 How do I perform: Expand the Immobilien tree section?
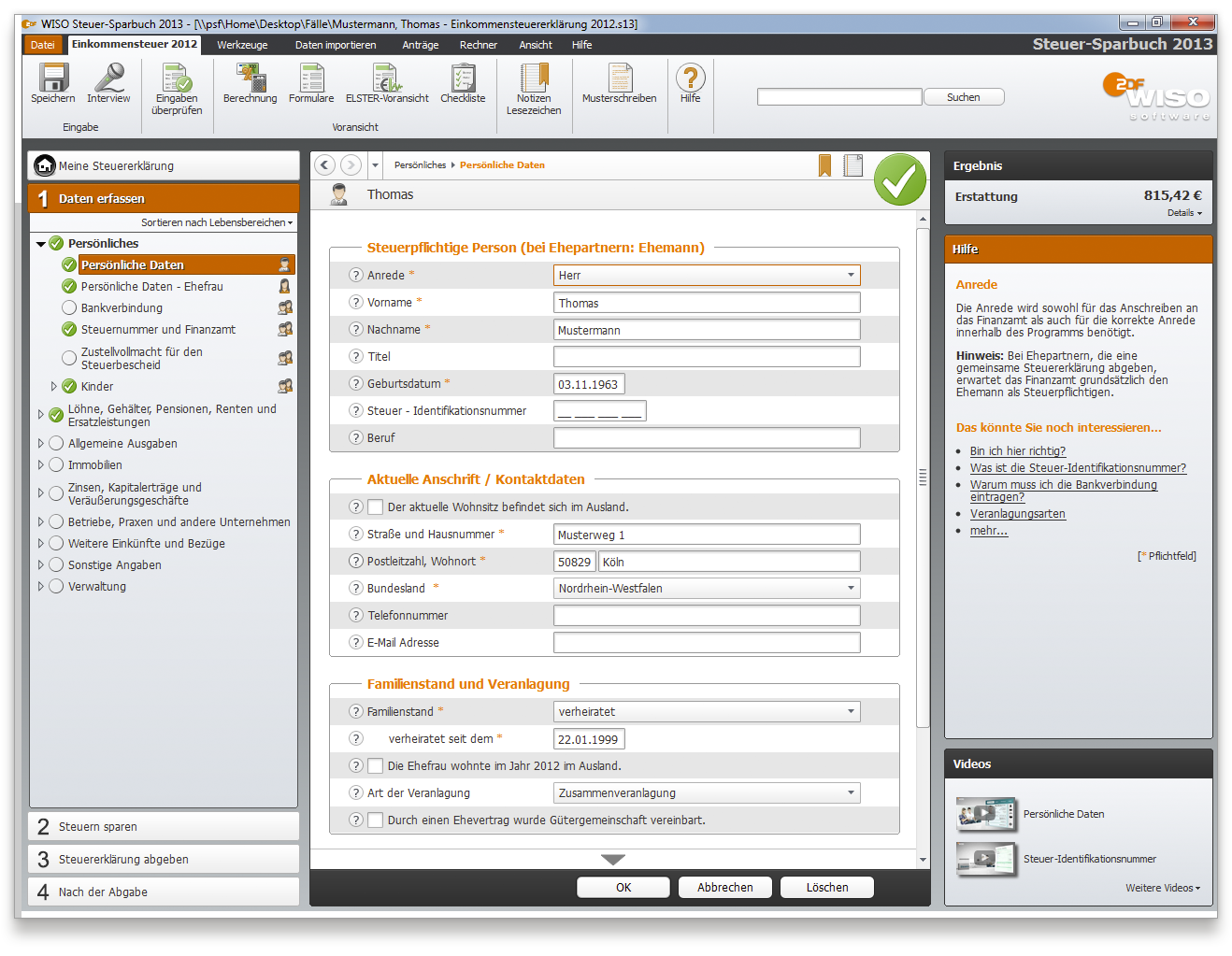tap(40, 465)
